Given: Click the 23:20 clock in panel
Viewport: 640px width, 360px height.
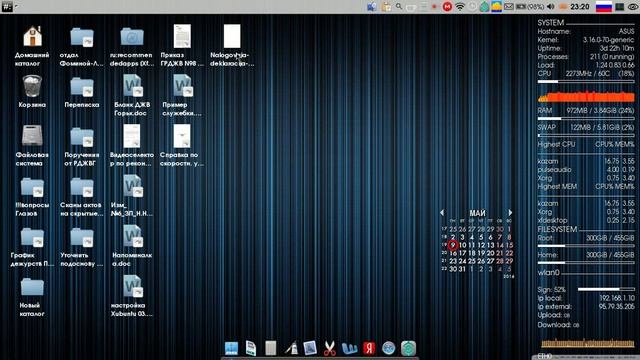Looking at the screenshot, I should click(x=580, y=7).
